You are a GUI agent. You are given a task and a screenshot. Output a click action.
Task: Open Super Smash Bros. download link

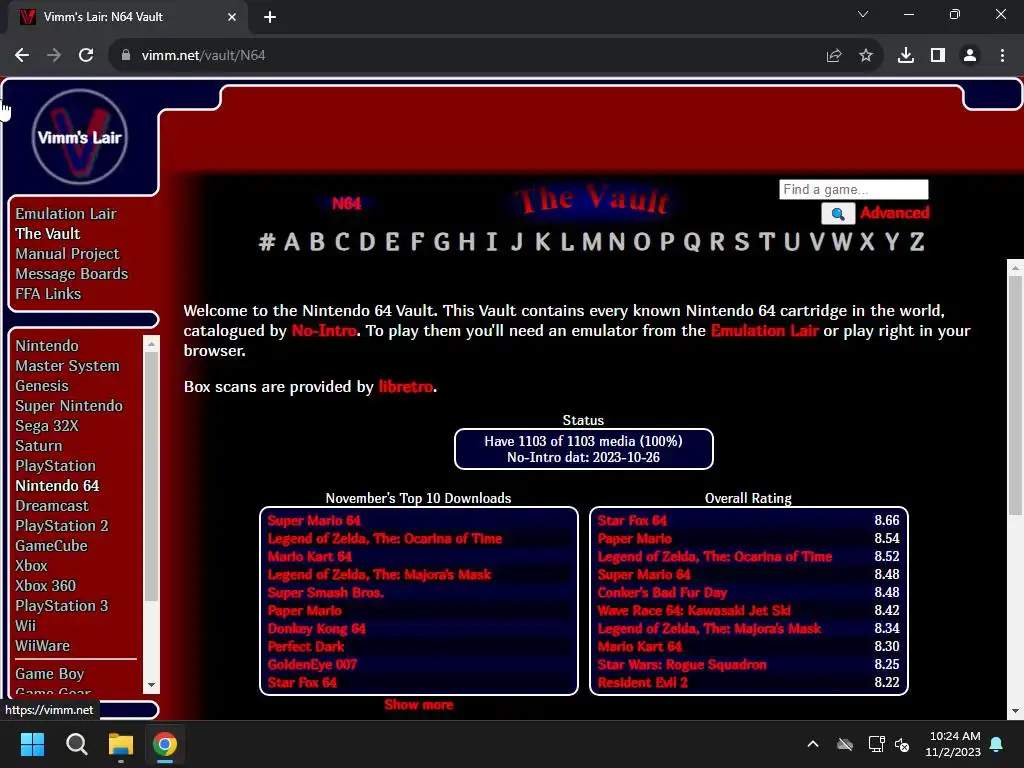326,592
